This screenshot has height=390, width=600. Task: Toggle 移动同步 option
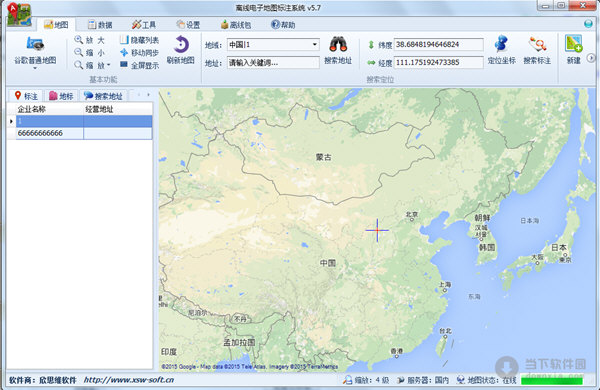(x=139, y=52)
